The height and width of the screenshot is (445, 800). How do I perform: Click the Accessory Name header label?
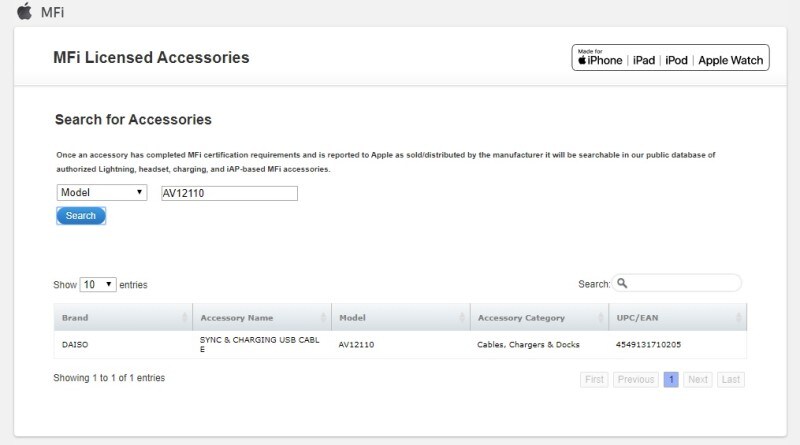click(x=237, y=318)
